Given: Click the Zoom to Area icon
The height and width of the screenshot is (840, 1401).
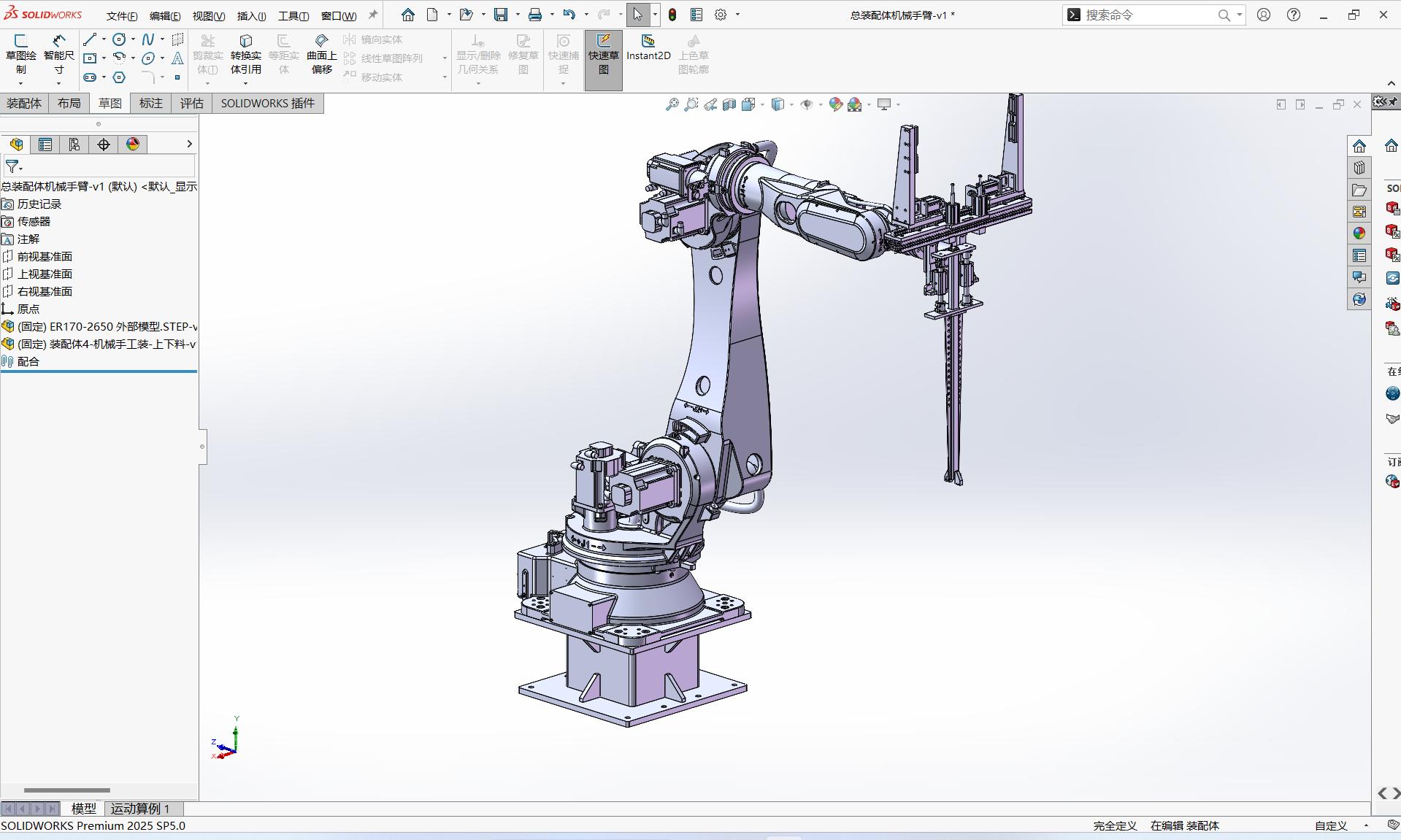Looking at the screenshot, I should click(691, 104).
